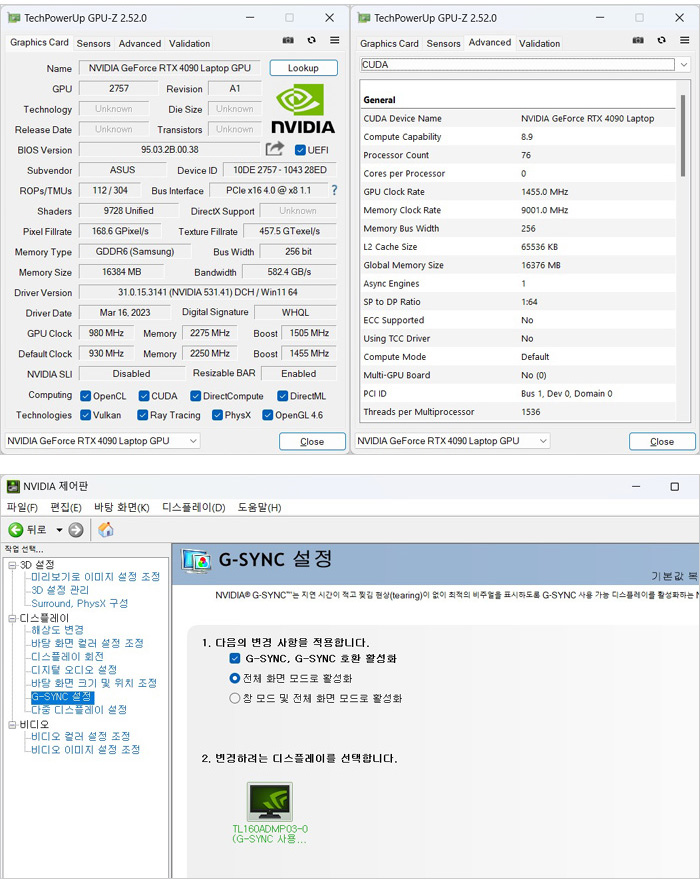Click the Bus Interface question mark icon
Viewport: 700px width, 883px height.
click(334, 190)
